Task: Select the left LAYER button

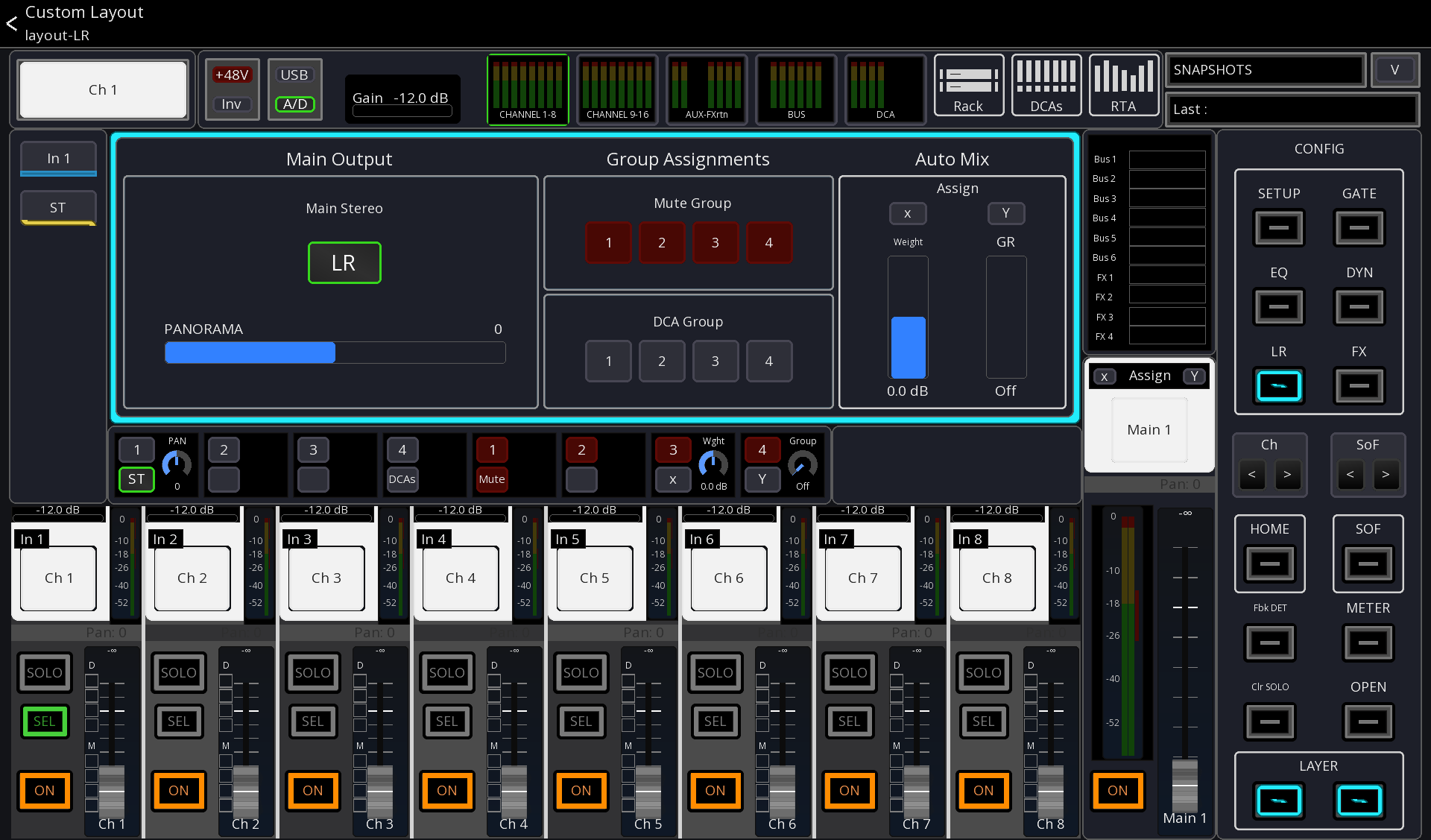Action: coord(1279,801)
